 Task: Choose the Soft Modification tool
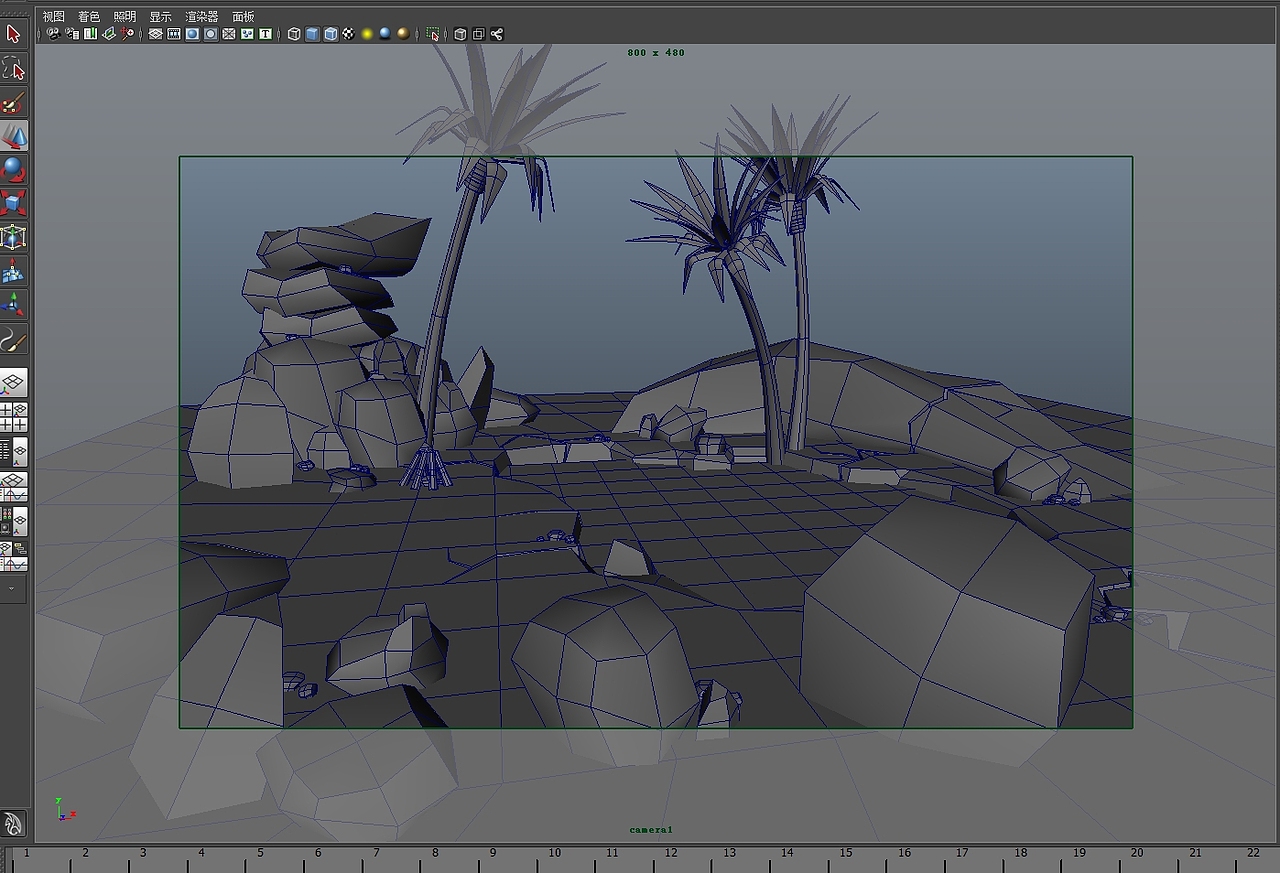[13, 272]
